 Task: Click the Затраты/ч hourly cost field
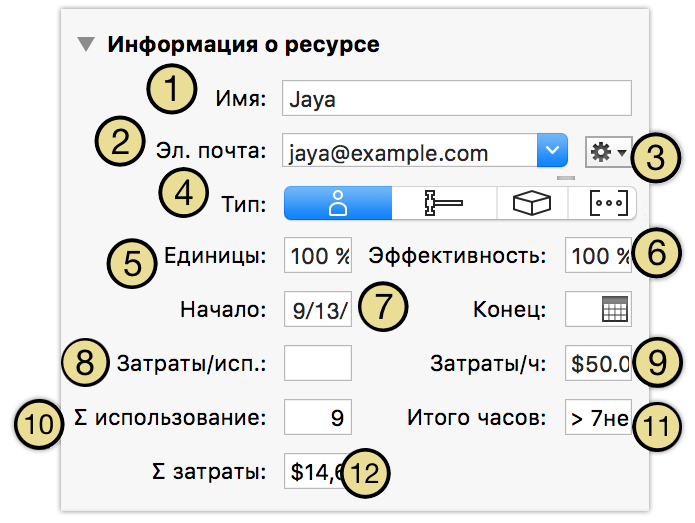pos(598,363)
